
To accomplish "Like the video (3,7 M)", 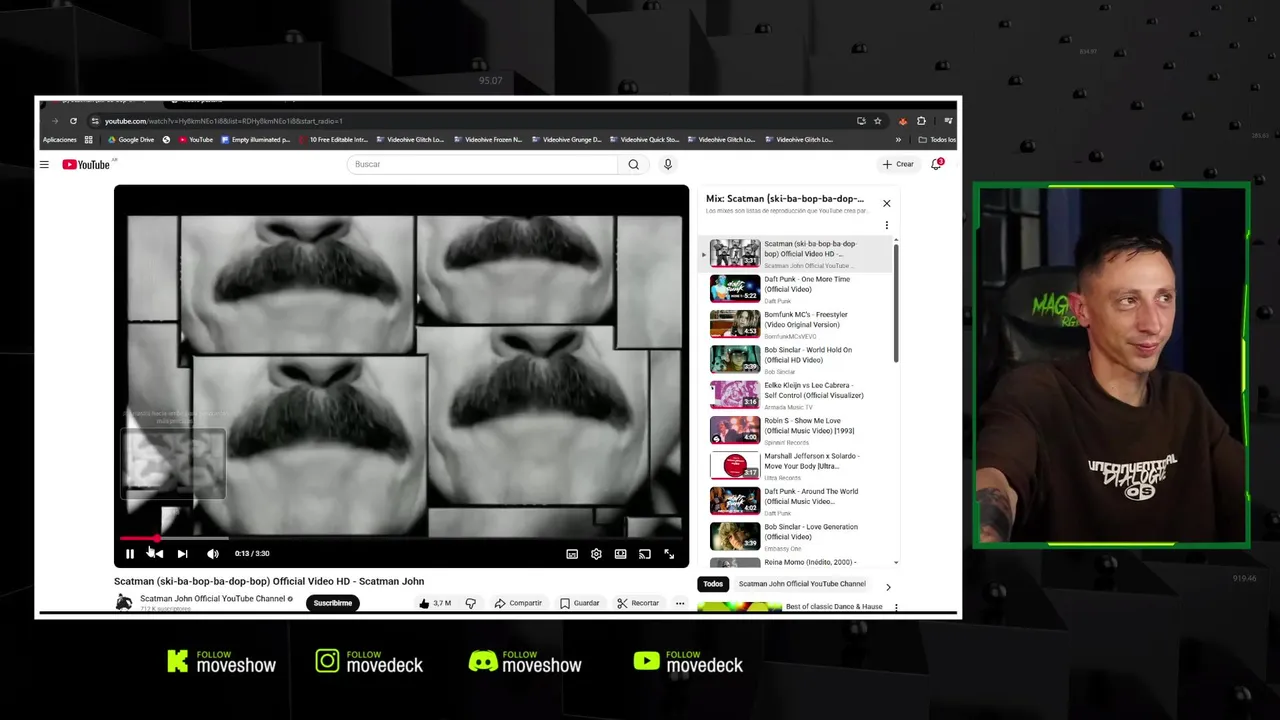I will (435, 603).
